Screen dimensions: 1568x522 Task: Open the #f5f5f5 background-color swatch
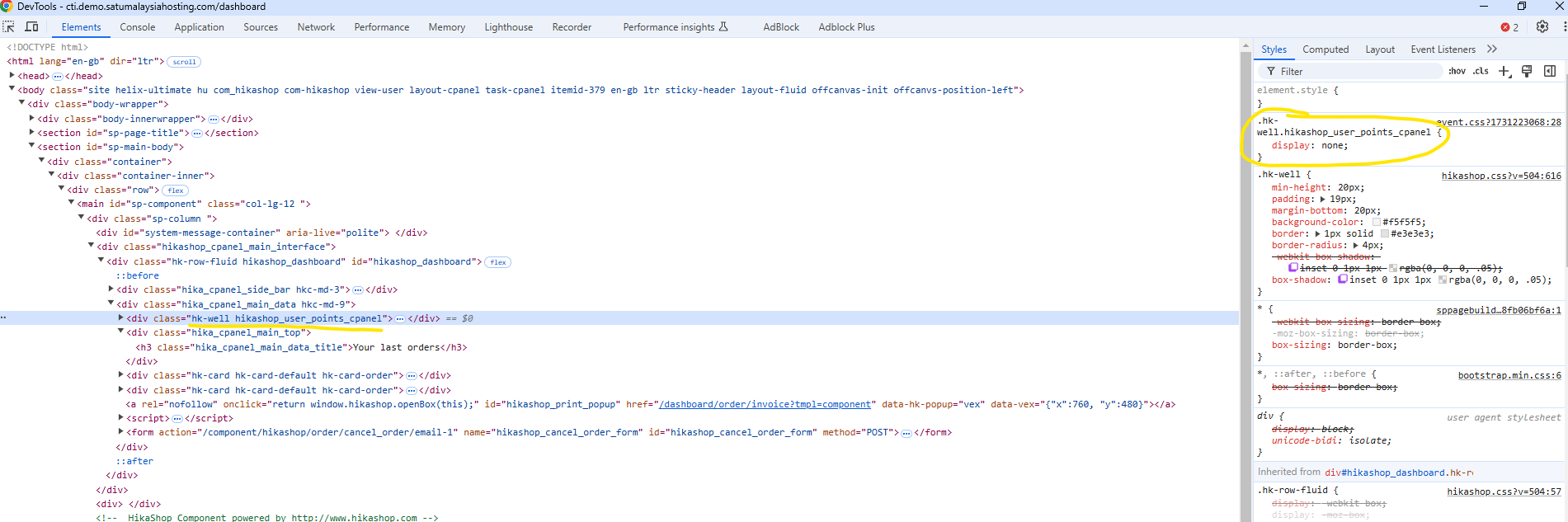tap(1377, 222)
